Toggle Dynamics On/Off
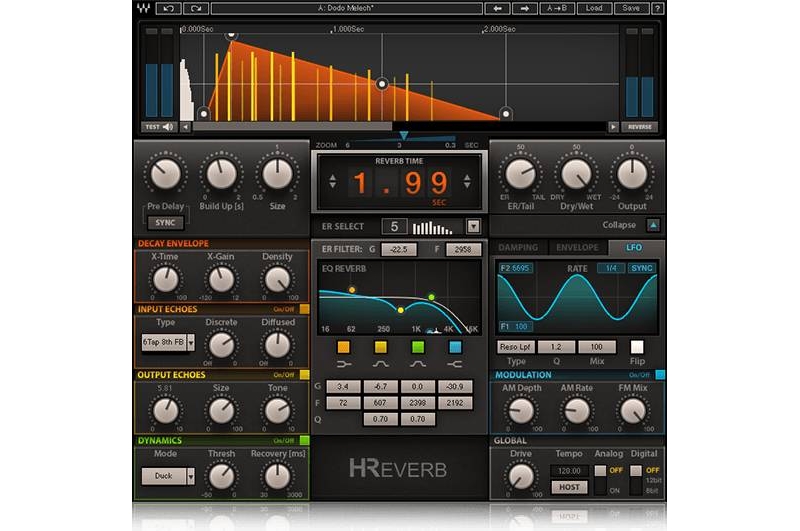800x531 pixels. pos(305,440)
